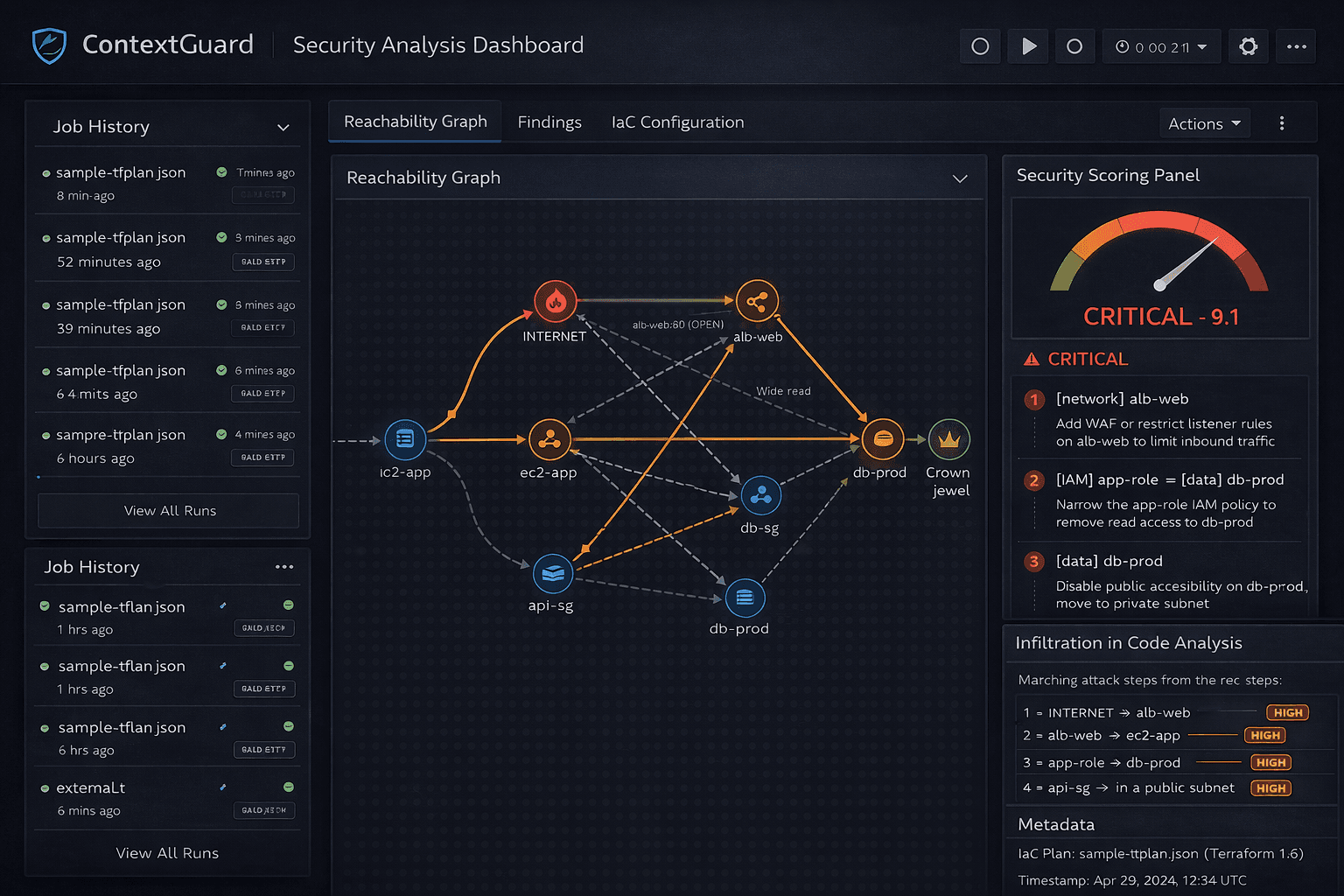Open the kebab menu next to Actions

pyautogui.click(x=1281, y=122)
